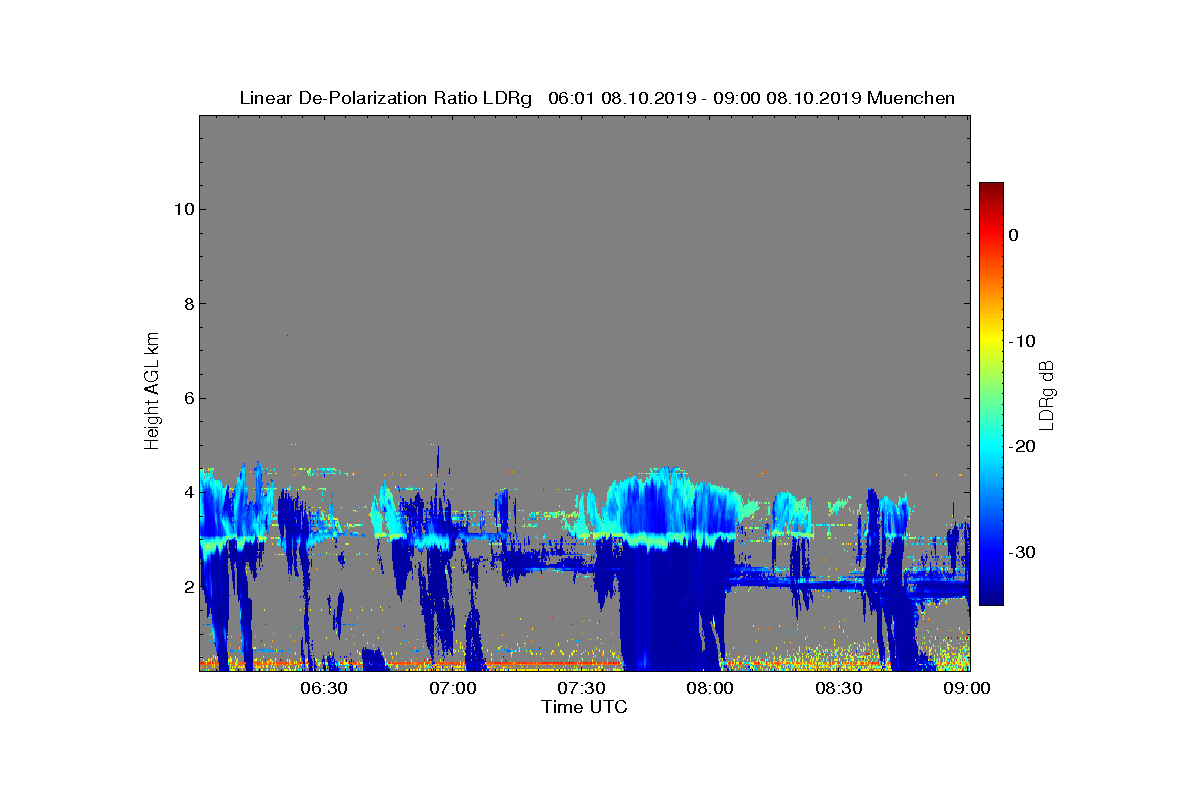Click the LDRg color scale bar

991,394
